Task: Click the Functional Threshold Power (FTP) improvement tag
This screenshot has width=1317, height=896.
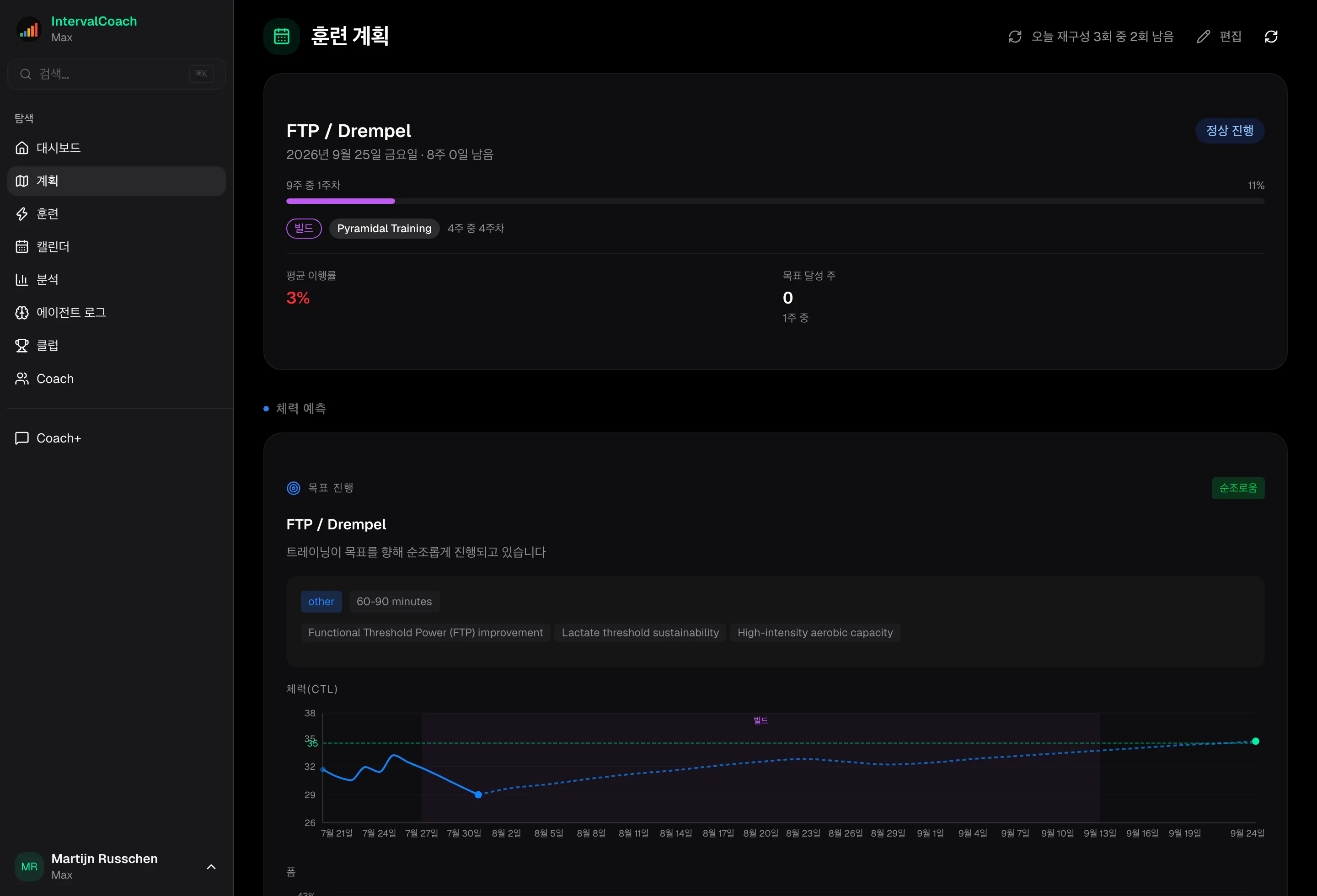Action: pos(426,633)
